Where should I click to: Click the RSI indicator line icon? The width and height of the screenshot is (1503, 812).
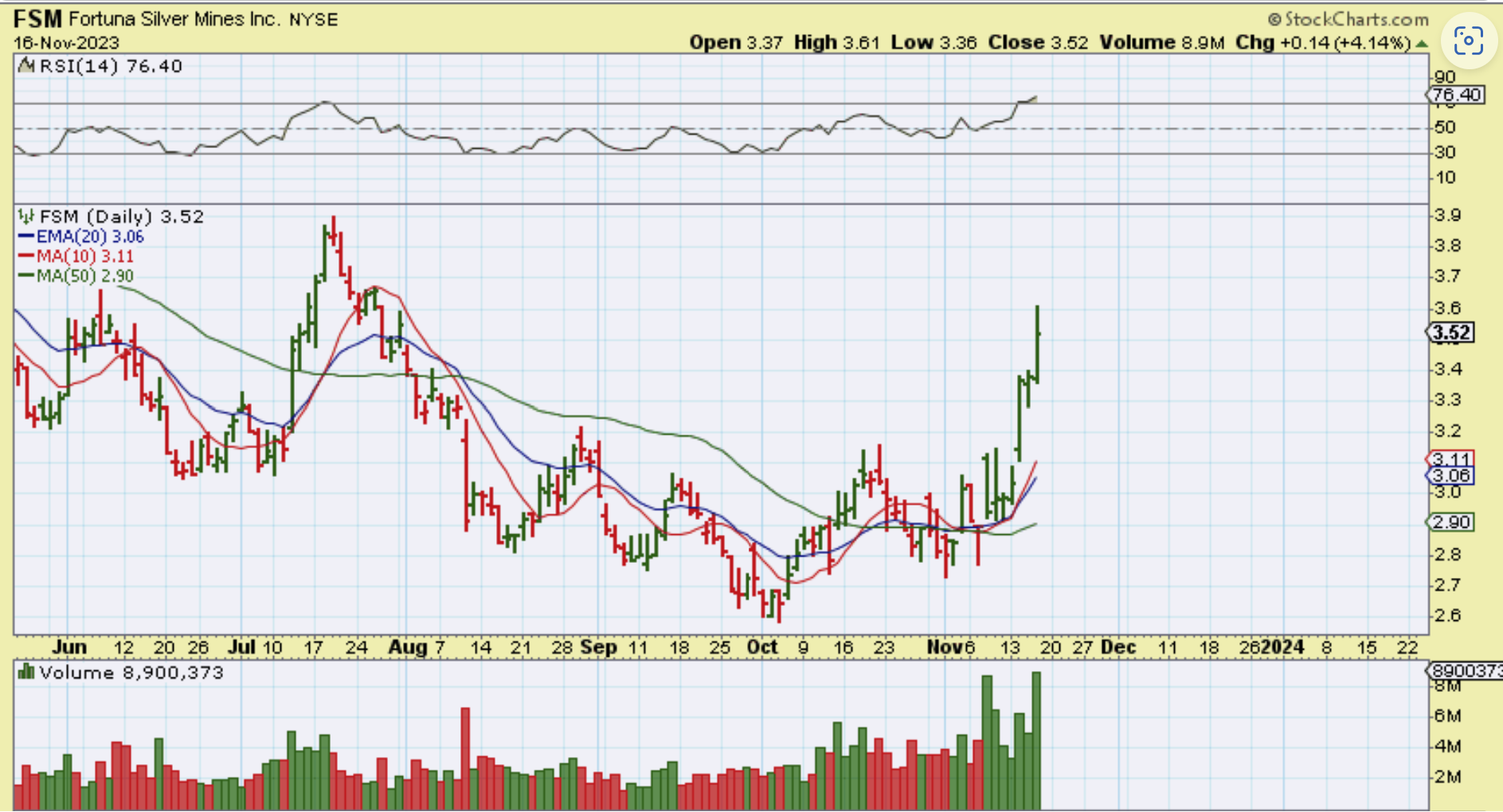(x=26, y=66)
